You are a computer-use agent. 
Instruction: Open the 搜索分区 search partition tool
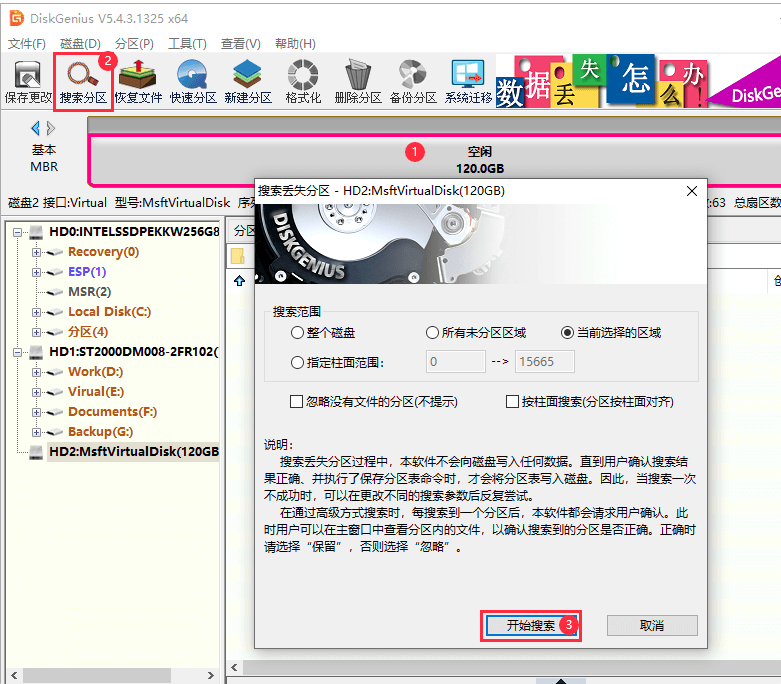(x=83, y=82)
